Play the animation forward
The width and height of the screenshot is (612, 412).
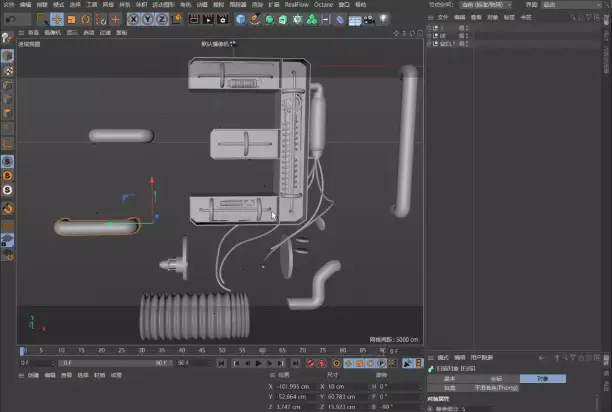click(x=258, y=364)
